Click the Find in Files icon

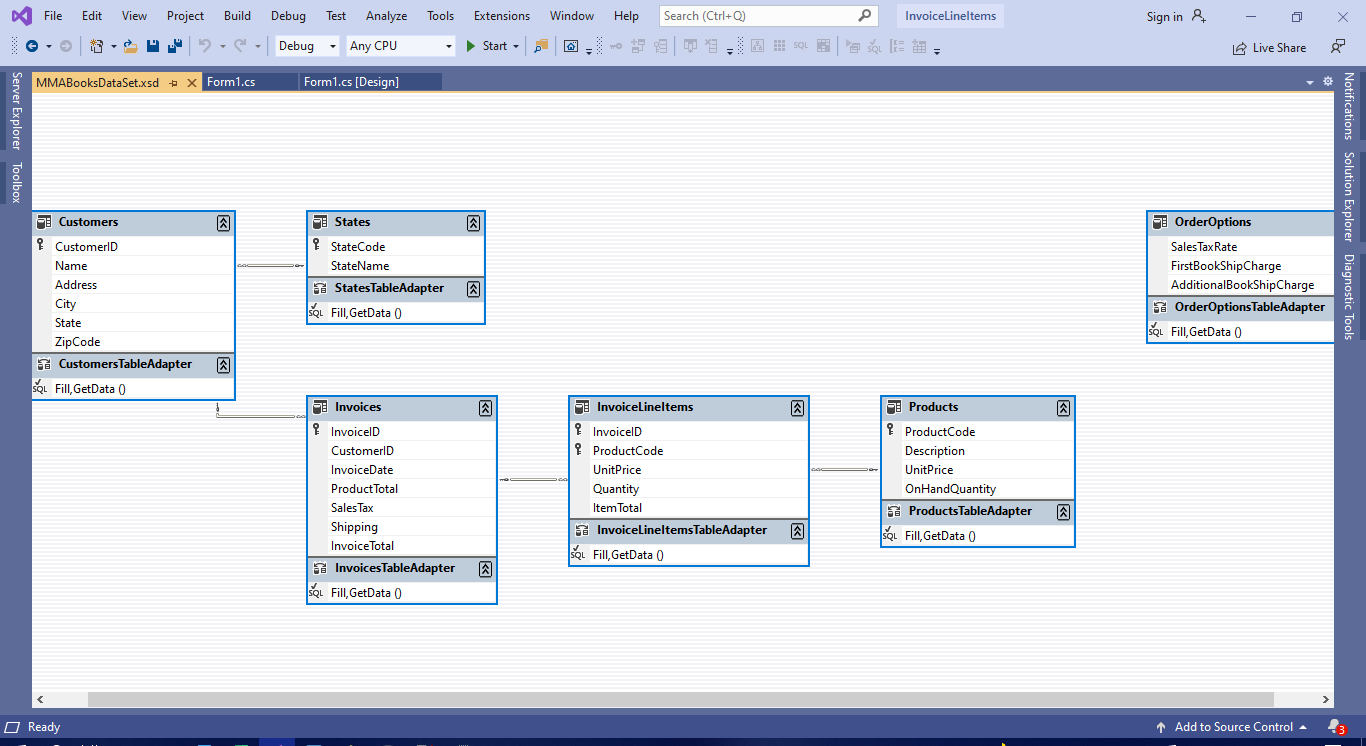coord(541,46)
